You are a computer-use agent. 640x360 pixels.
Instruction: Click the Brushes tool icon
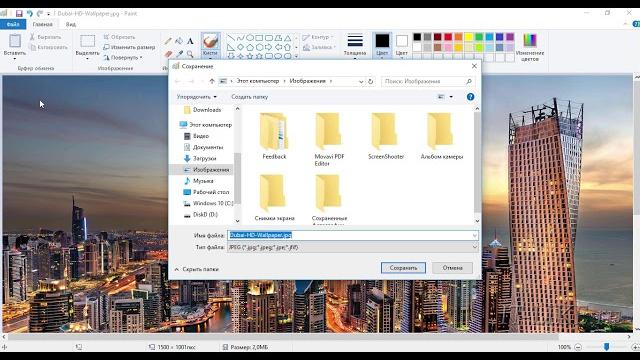tap(210, 41)
